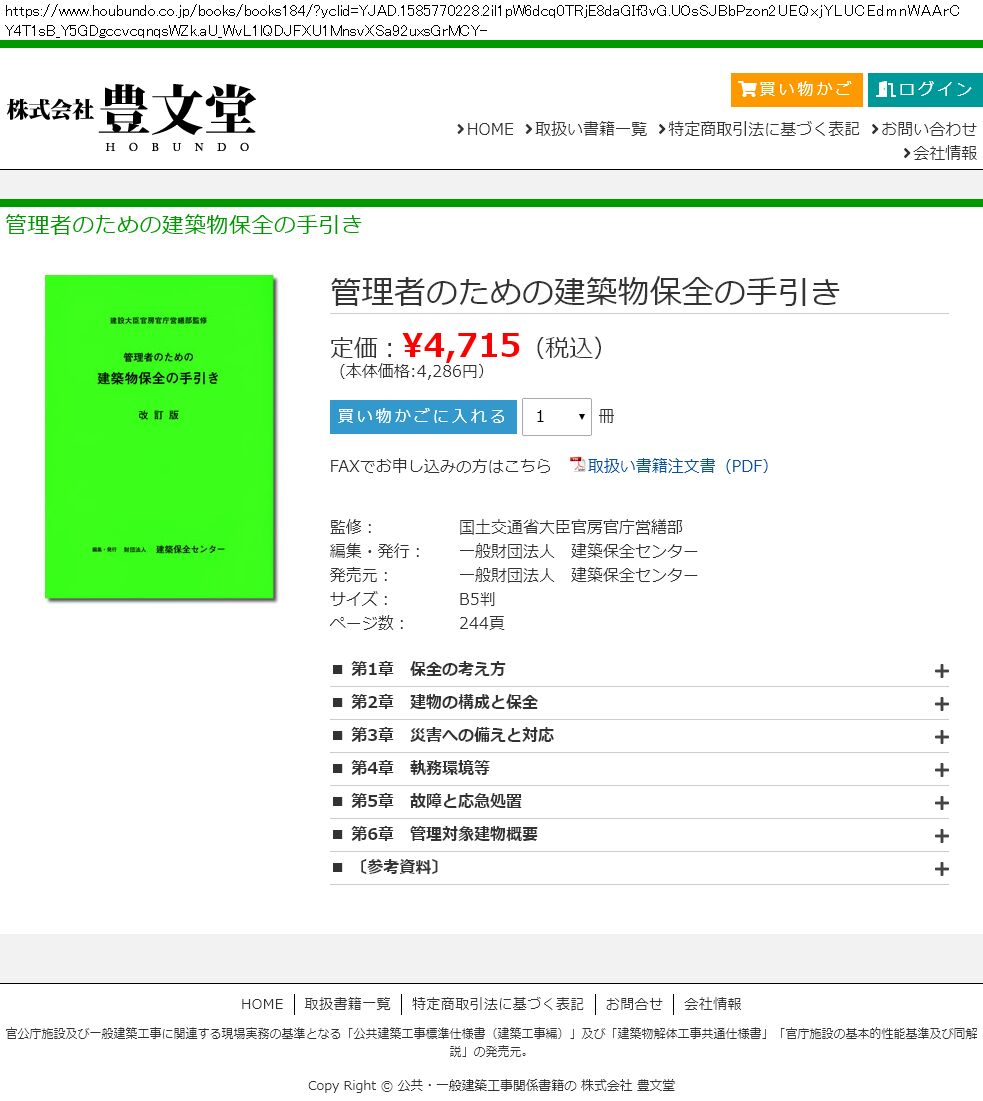Click the Hobundo company logo
This screenshot has height=1101, width=983.
(x=132, y=117)
